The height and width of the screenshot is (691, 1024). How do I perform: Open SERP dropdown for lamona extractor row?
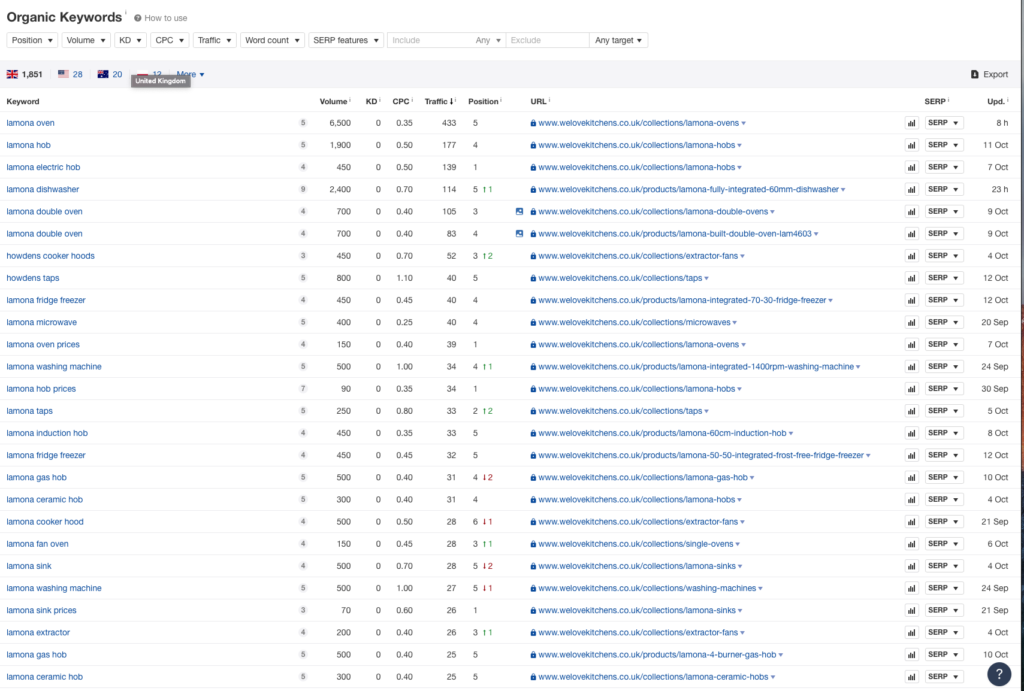tap(944, 632)
